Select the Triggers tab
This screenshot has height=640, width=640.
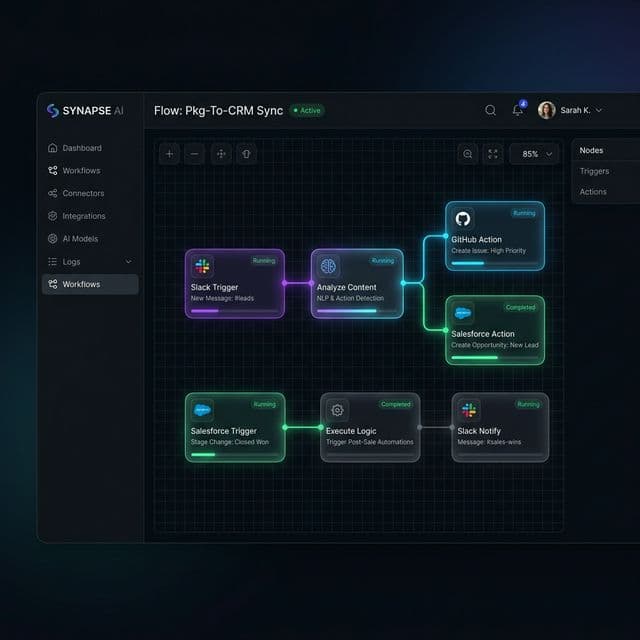click(594, 171)
